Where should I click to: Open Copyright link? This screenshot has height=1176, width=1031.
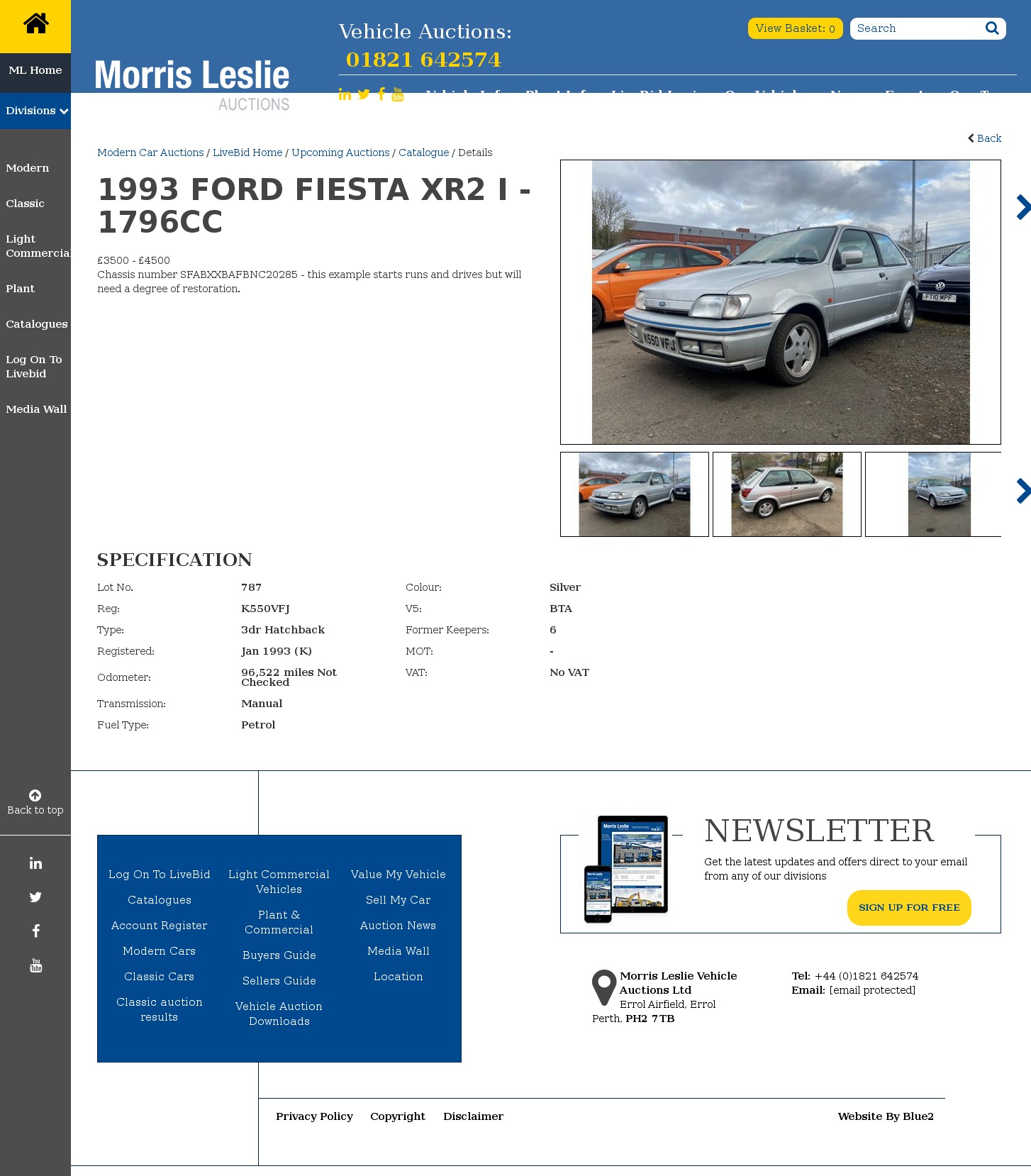[398, 1116]
